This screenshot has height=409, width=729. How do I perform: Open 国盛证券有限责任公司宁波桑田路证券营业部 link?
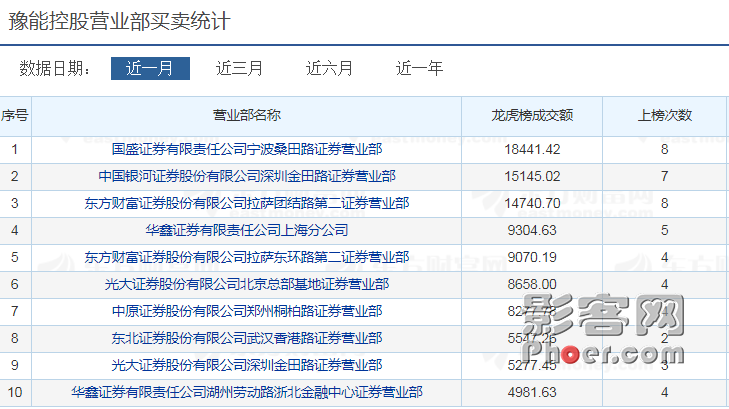tap(247, 149)
